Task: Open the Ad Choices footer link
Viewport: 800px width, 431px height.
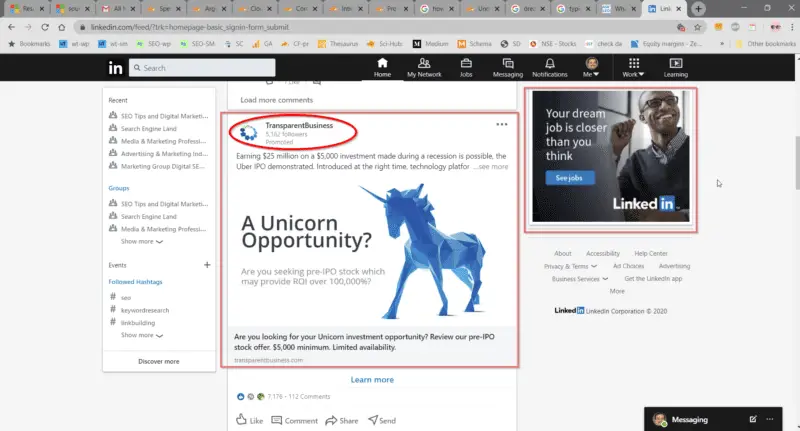Action: (628, 266)
